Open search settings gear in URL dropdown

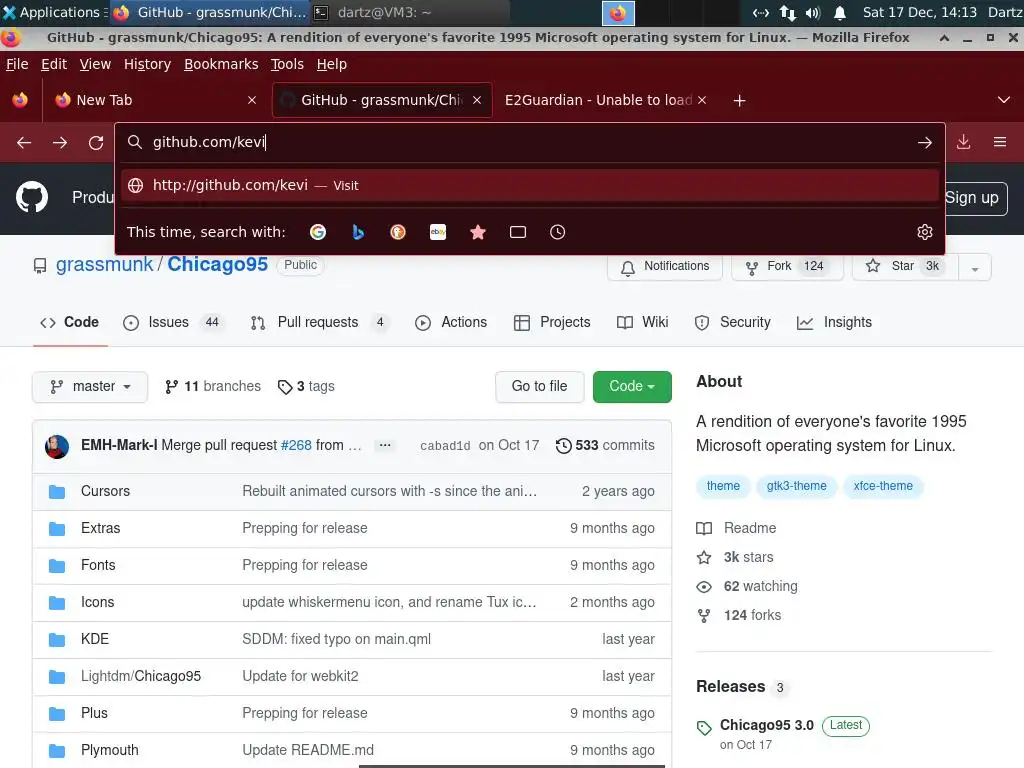925,232
